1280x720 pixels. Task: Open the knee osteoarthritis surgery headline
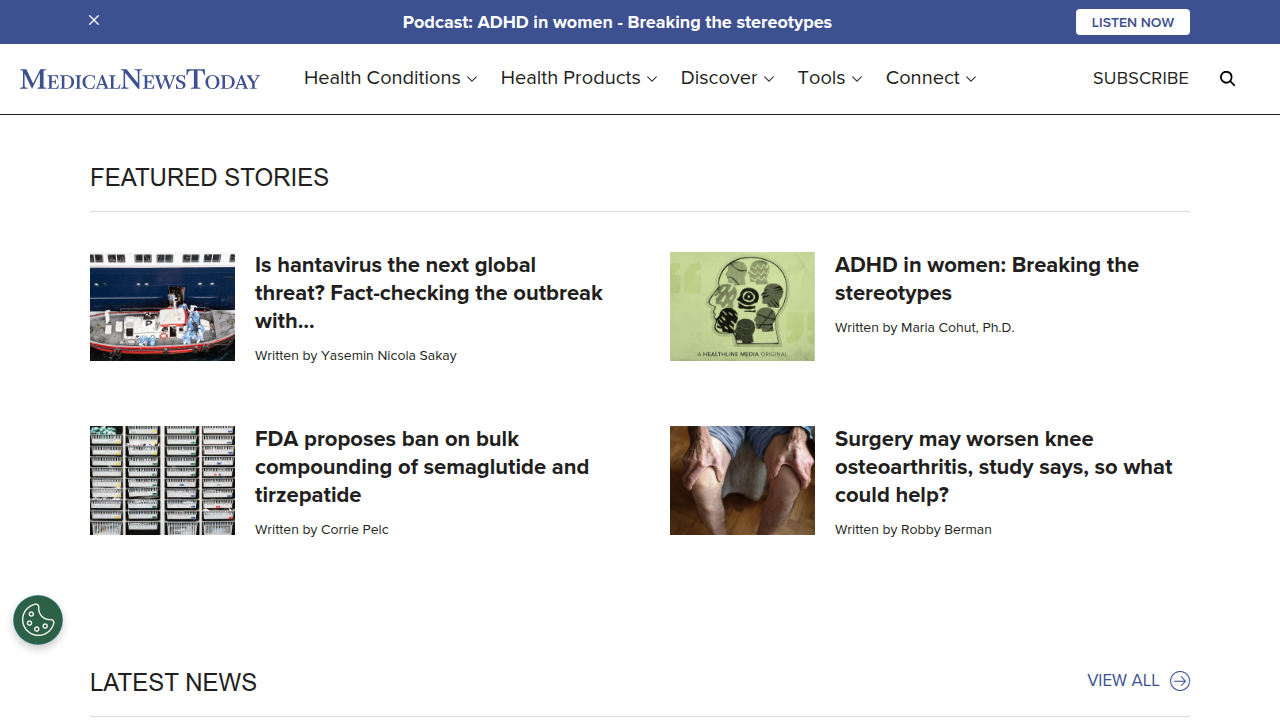point(1004,467)
